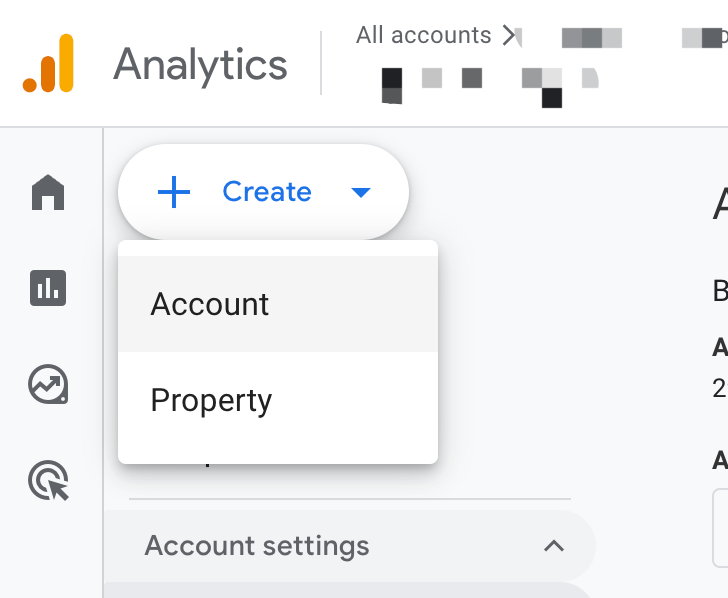The width and height of the screenshot is (728, 598).
Task: Toggle the Create menu's blue dropdown arrow
Action: coord(361,192)
